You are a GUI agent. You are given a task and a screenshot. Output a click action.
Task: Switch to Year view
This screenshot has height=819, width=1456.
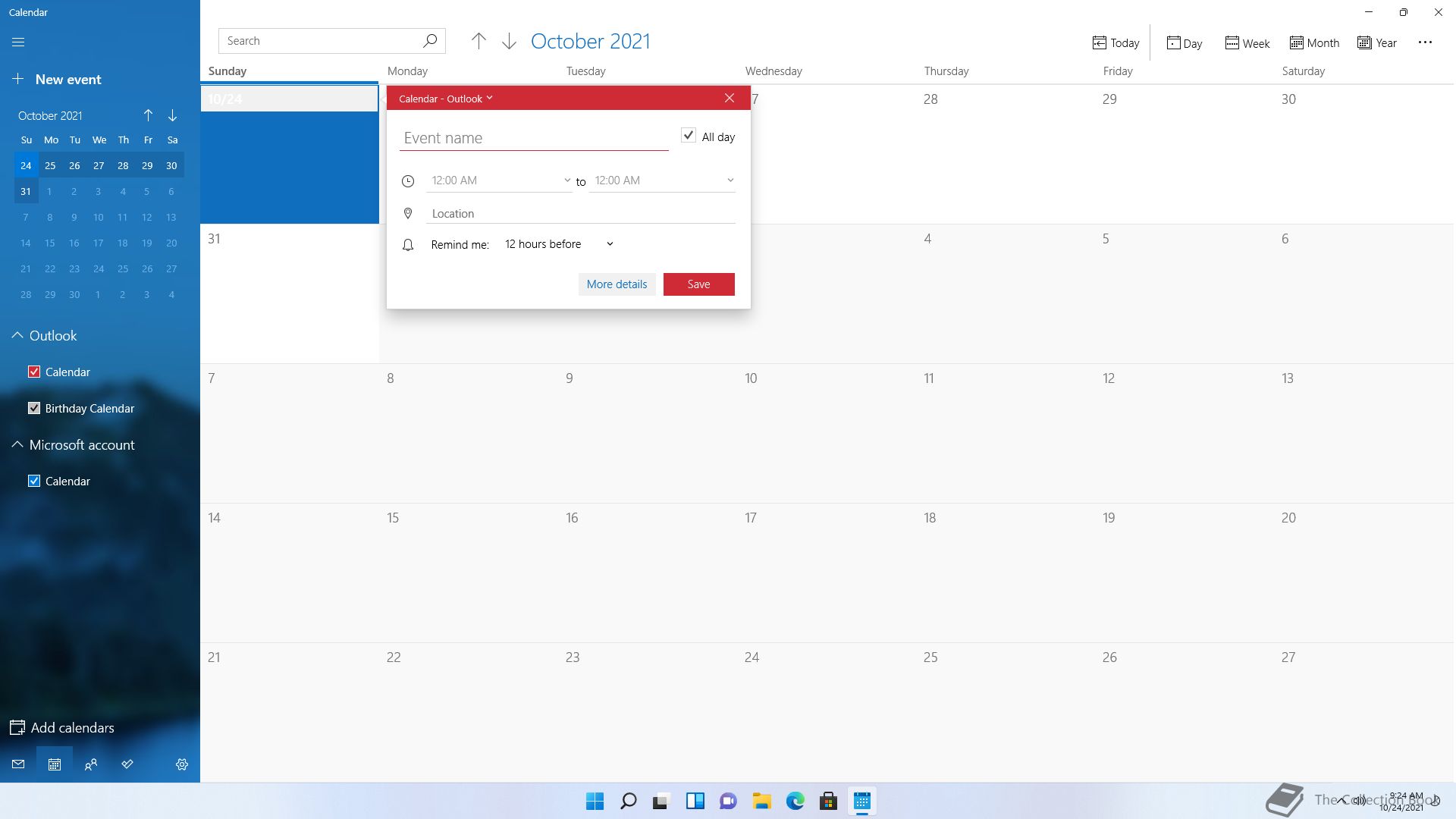click(1377, 42)
